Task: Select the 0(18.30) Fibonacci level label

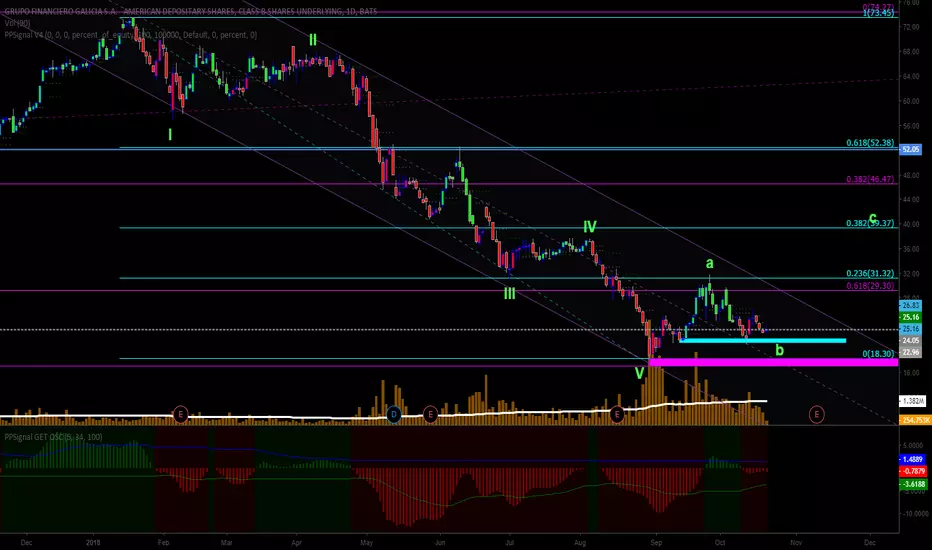Action: 879,354
